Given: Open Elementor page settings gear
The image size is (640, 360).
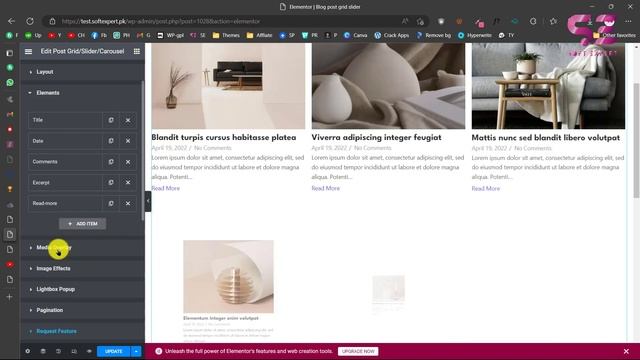Looking at the screenshot, I should [28, 351].
